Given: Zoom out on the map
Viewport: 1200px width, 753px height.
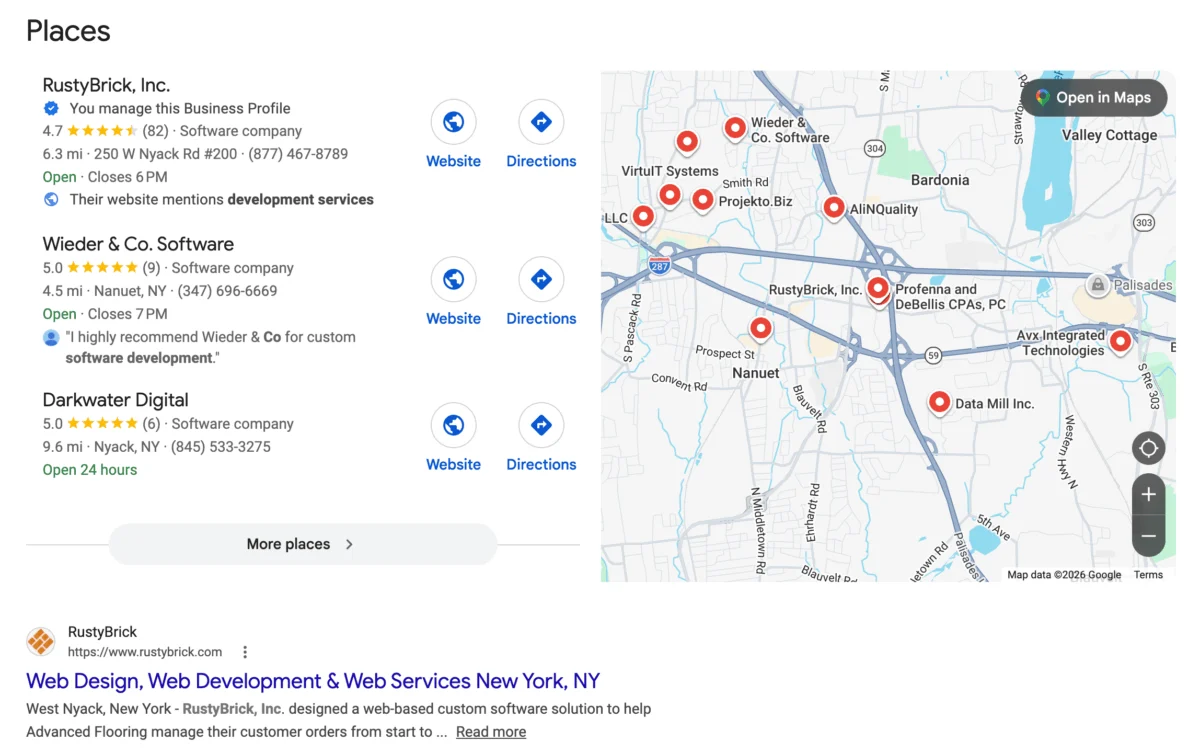Looking at the screenshot, I should coord(1148,536).
